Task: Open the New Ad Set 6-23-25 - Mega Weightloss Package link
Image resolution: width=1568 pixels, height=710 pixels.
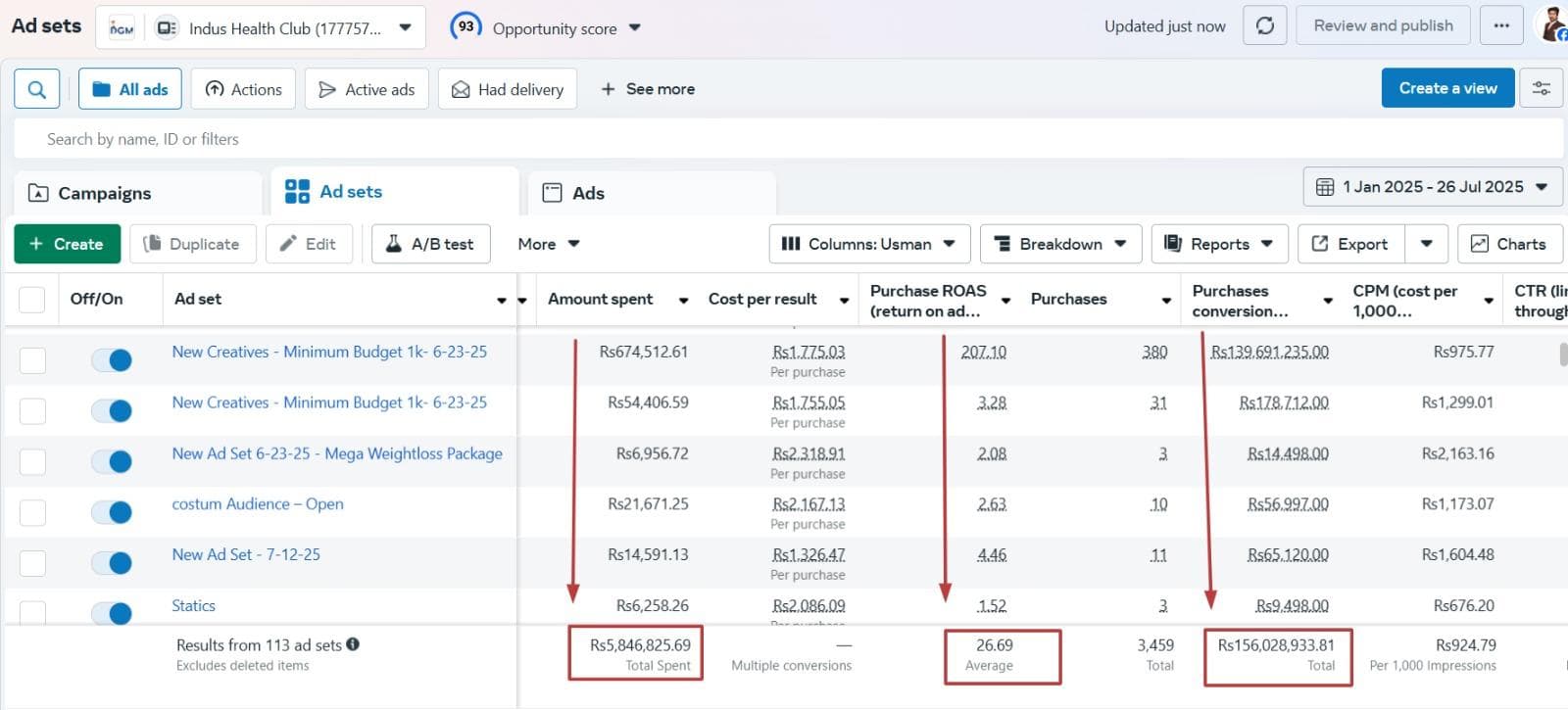Action: click(337, 453)
